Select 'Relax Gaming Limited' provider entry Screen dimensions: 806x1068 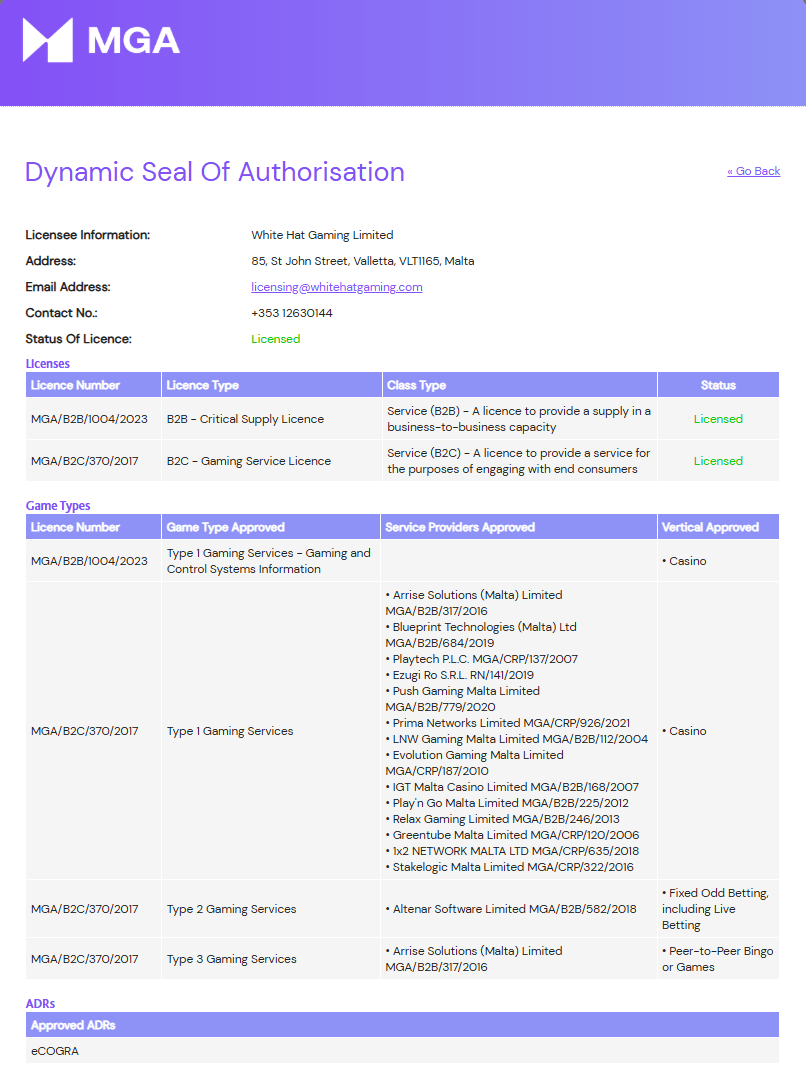click(x=502, y=819)
